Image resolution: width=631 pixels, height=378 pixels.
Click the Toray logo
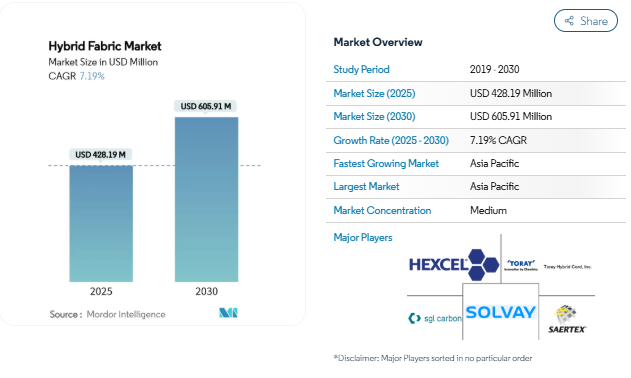(x=521, y=265)
